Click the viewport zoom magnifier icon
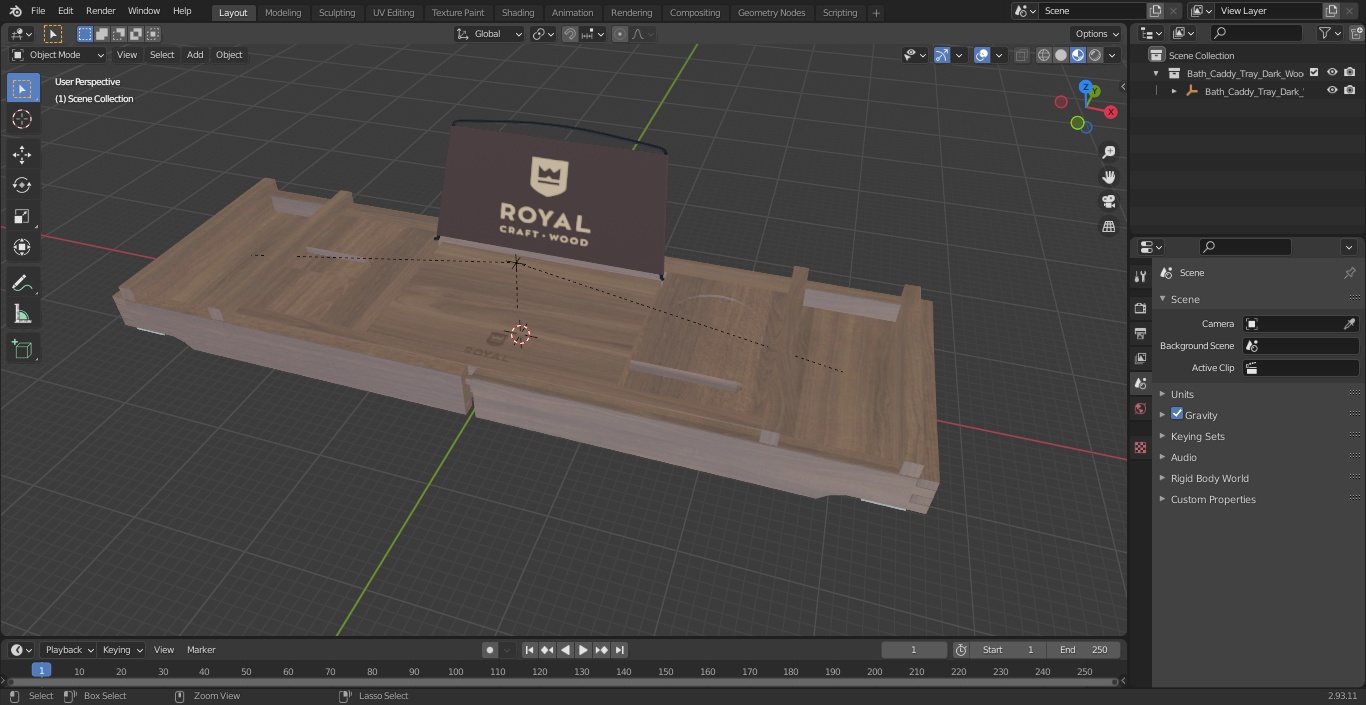 tap(1108, 152)
